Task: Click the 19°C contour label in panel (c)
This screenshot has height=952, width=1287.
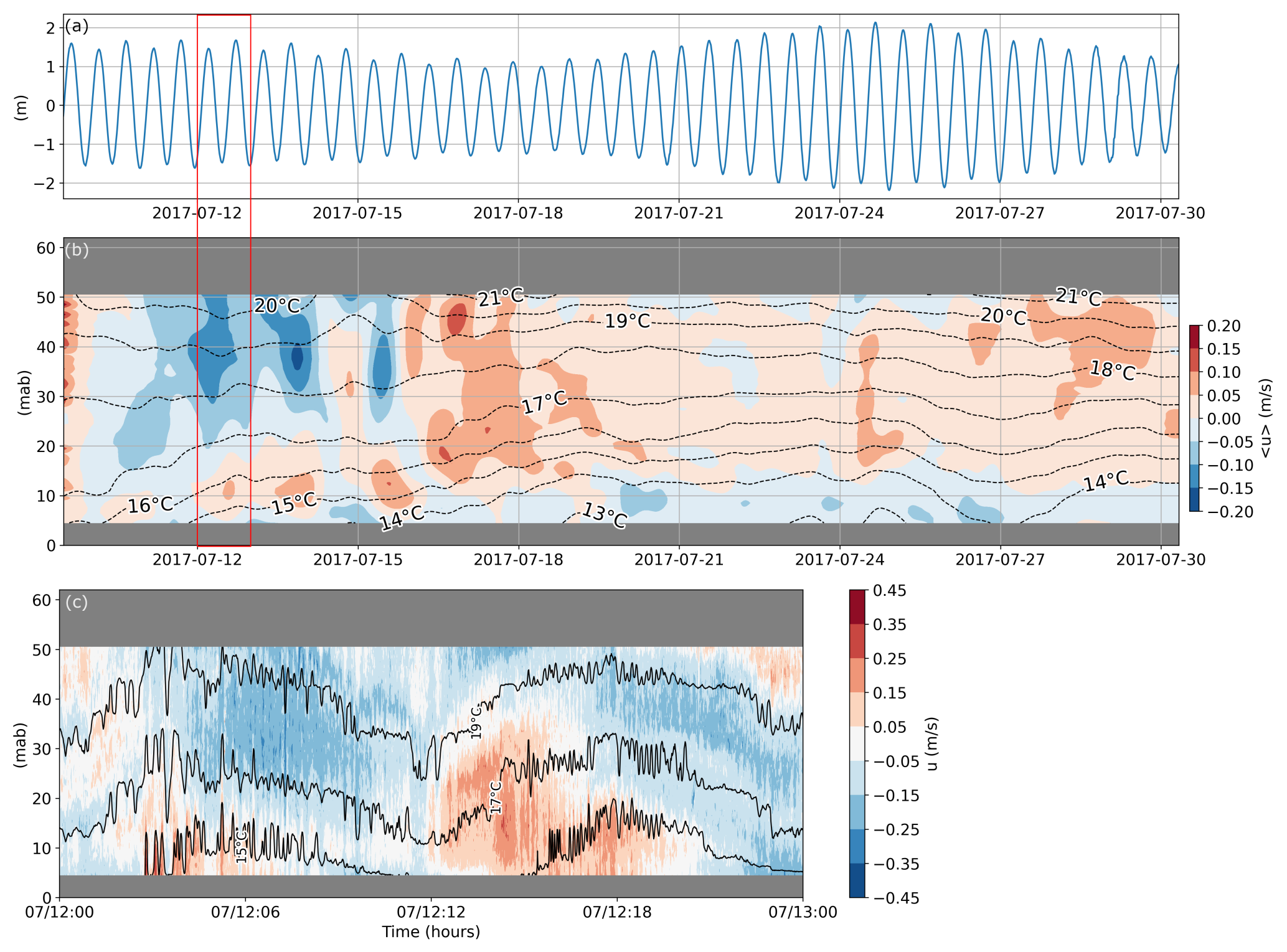Action: point(476,722)
